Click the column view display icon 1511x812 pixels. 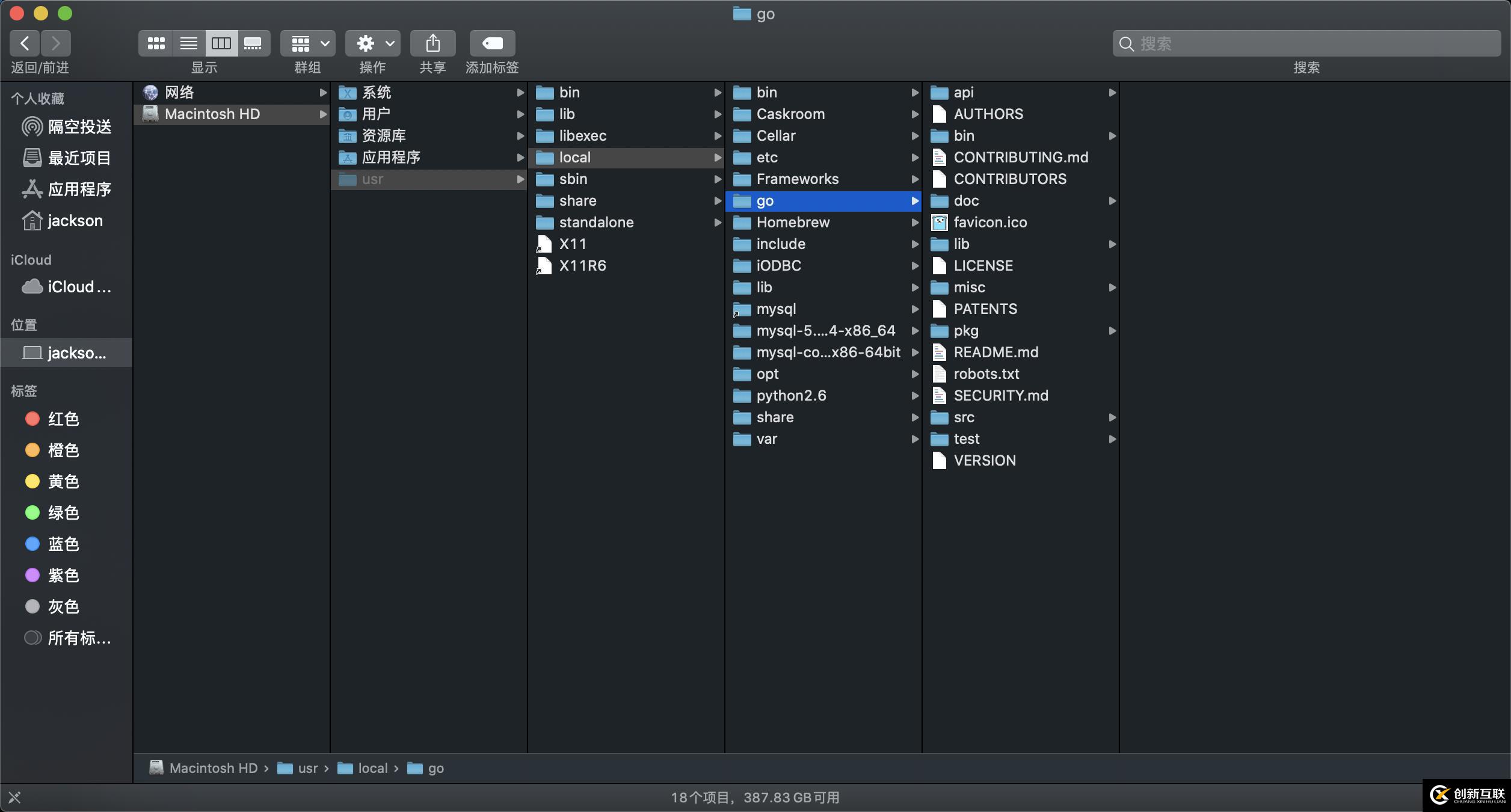tap(220, 42)
